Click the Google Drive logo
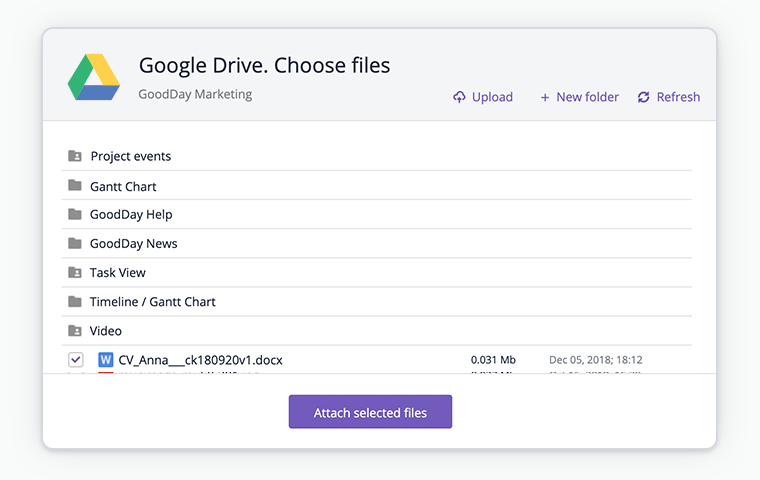Viewport: 760px width, 480px height. click(94, 77)
